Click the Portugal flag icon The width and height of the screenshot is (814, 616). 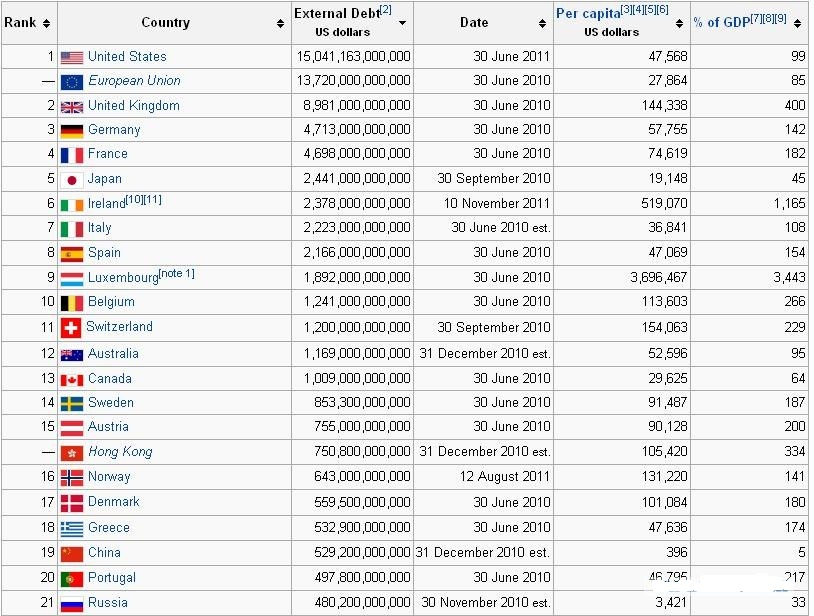(x=72, y=579)
